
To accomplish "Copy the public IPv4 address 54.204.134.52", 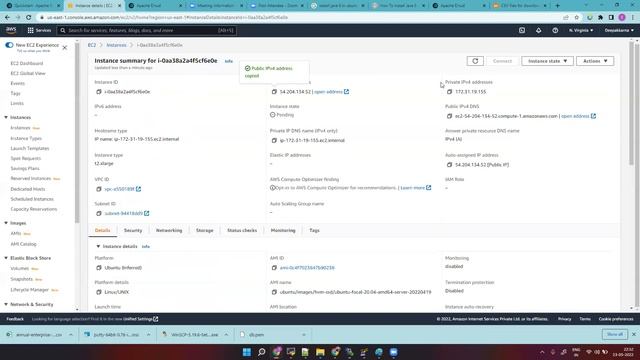I will 274,92.
